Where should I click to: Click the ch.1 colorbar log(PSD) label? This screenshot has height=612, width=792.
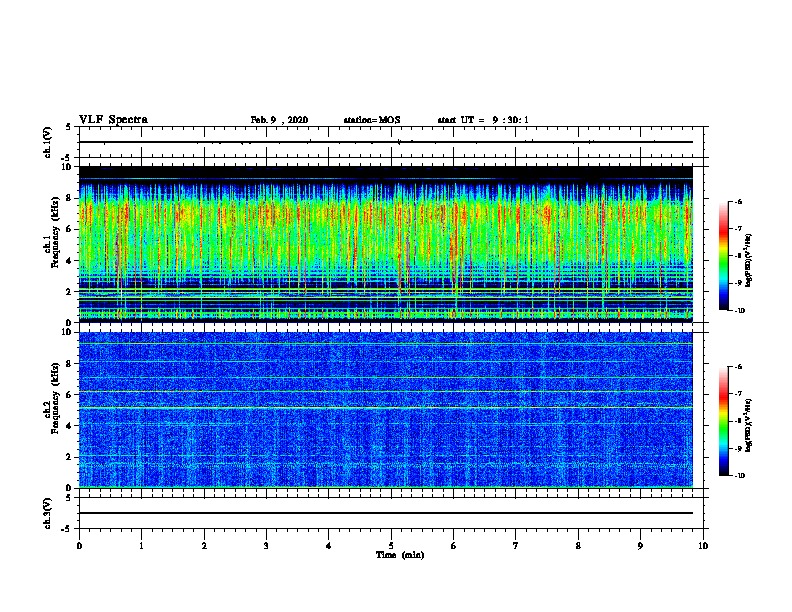click(x=749, y=260)
